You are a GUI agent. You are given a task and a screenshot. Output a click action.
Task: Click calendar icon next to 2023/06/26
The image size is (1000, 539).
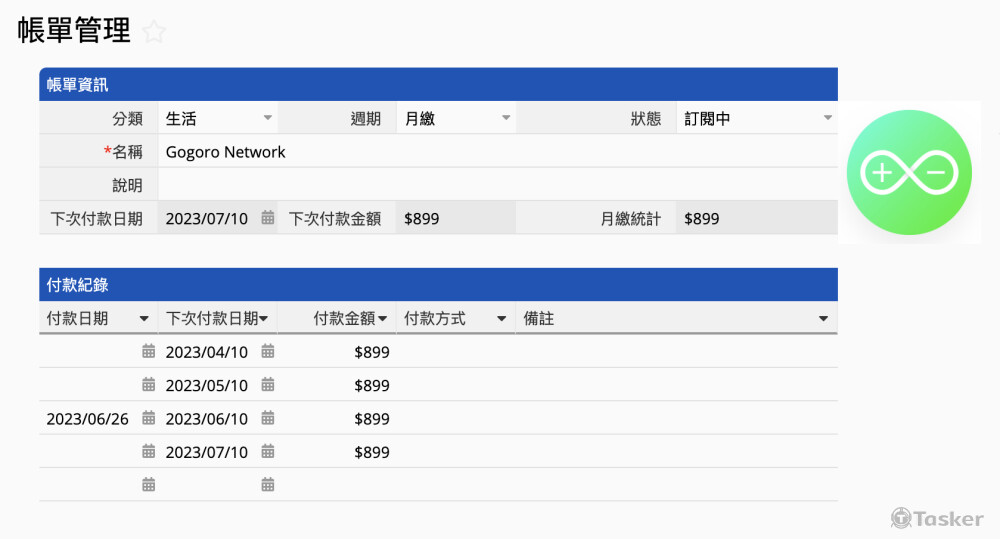148,419
